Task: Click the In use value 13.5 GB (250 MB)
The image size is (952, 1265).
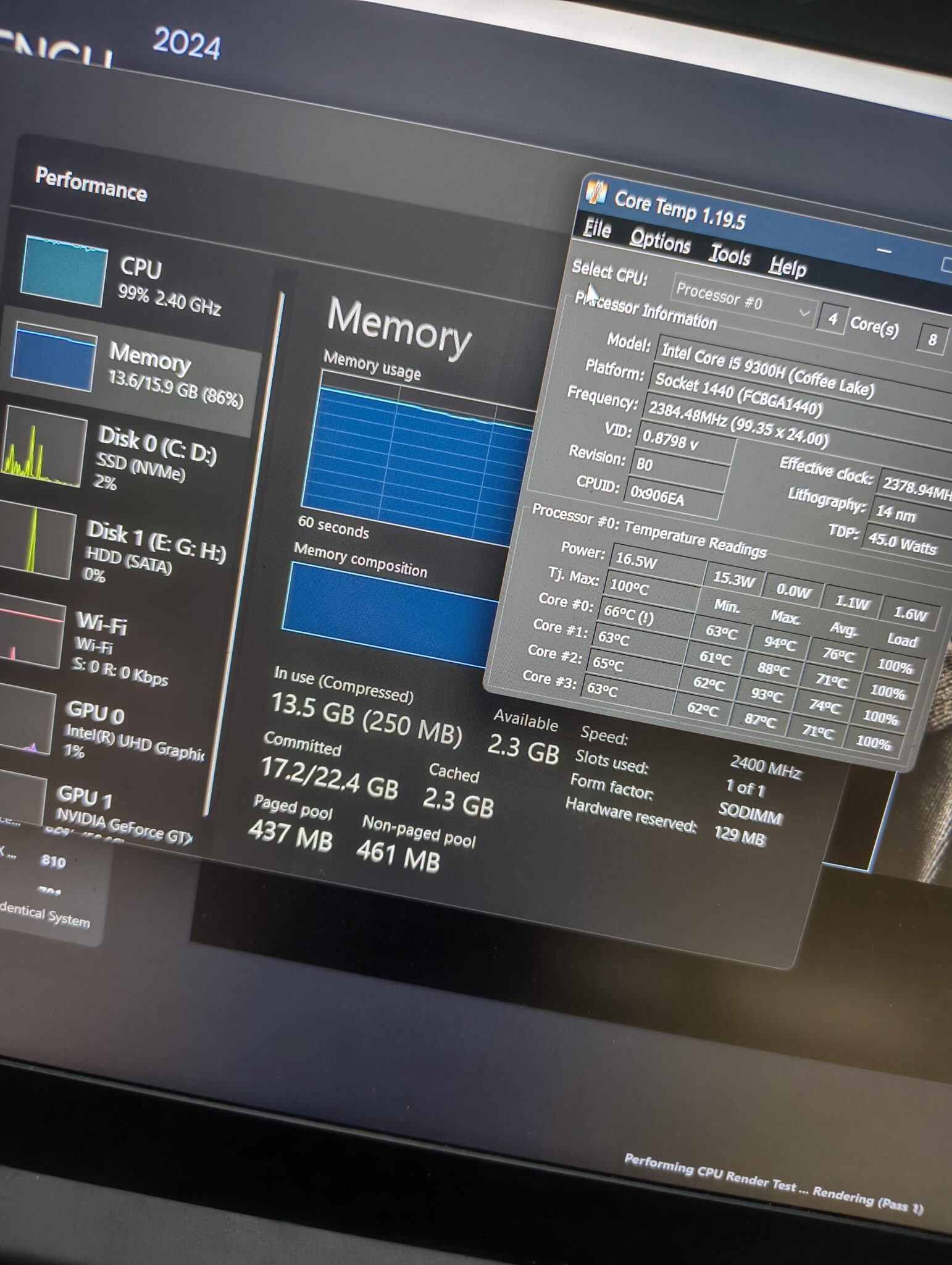Action: pos(367,720)
